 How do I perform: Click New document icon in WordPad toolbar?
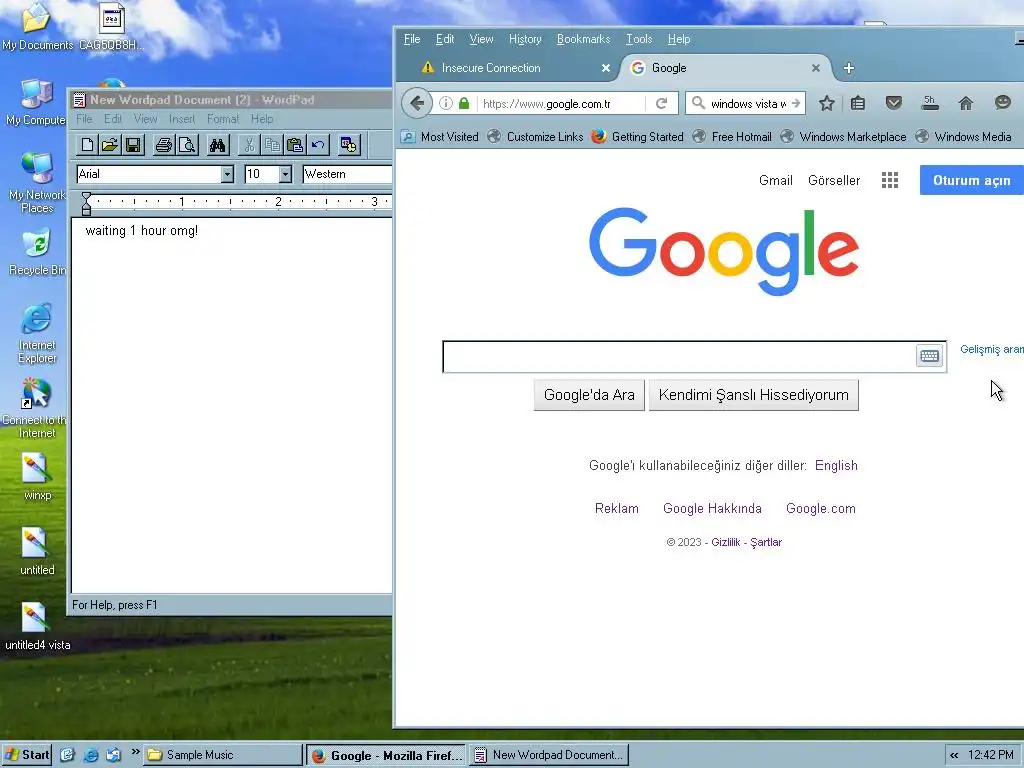pos(87,145)
